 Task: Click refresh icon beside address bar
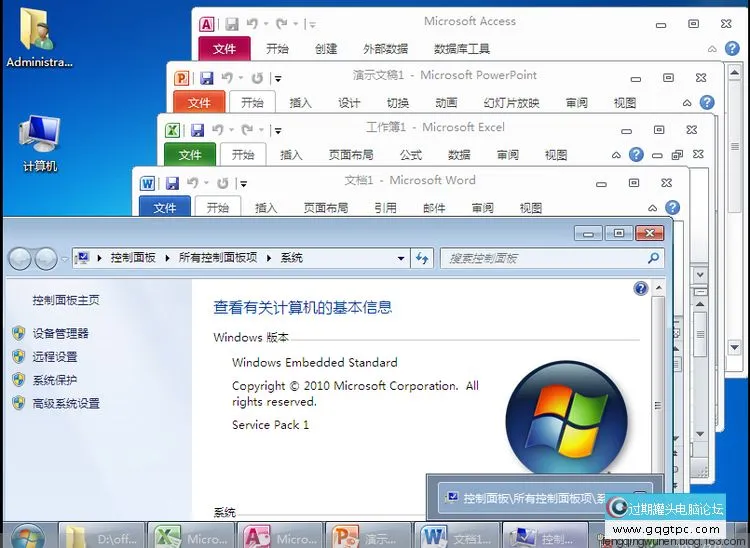coord(422,258)
